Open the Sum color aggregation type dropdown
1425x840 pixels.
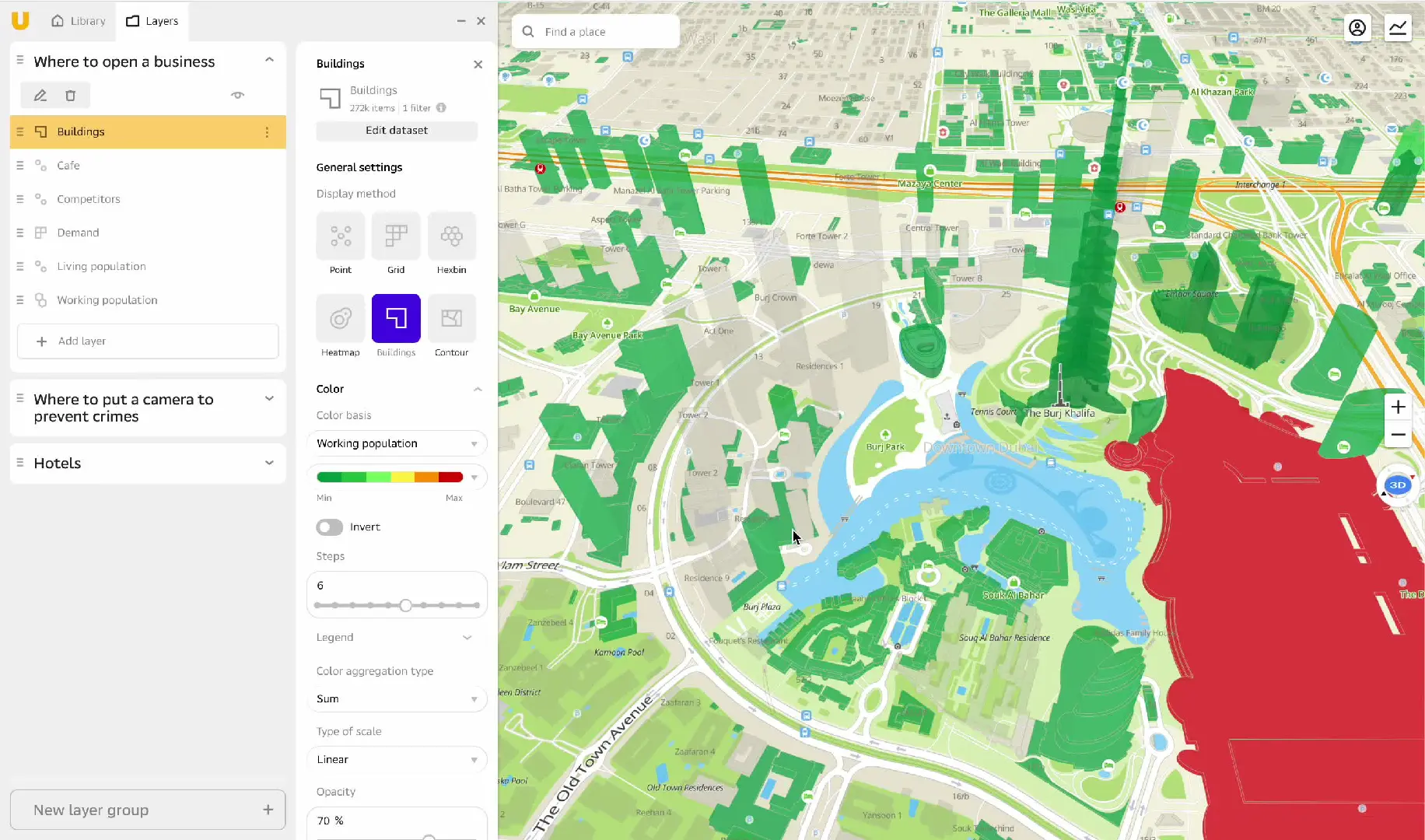[x=397, y=699]
